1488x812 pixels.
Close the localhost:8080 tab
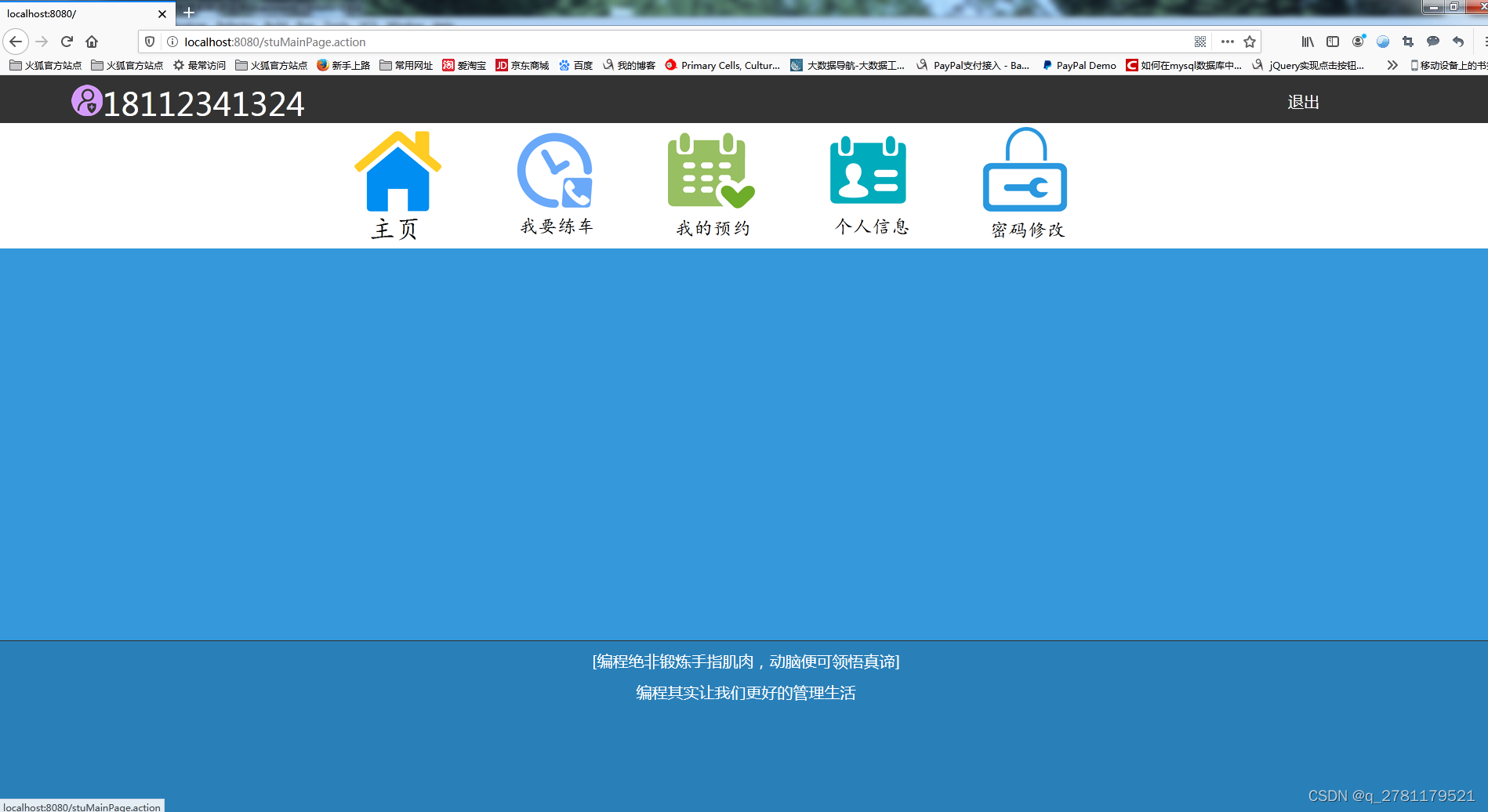coord(162,14)
